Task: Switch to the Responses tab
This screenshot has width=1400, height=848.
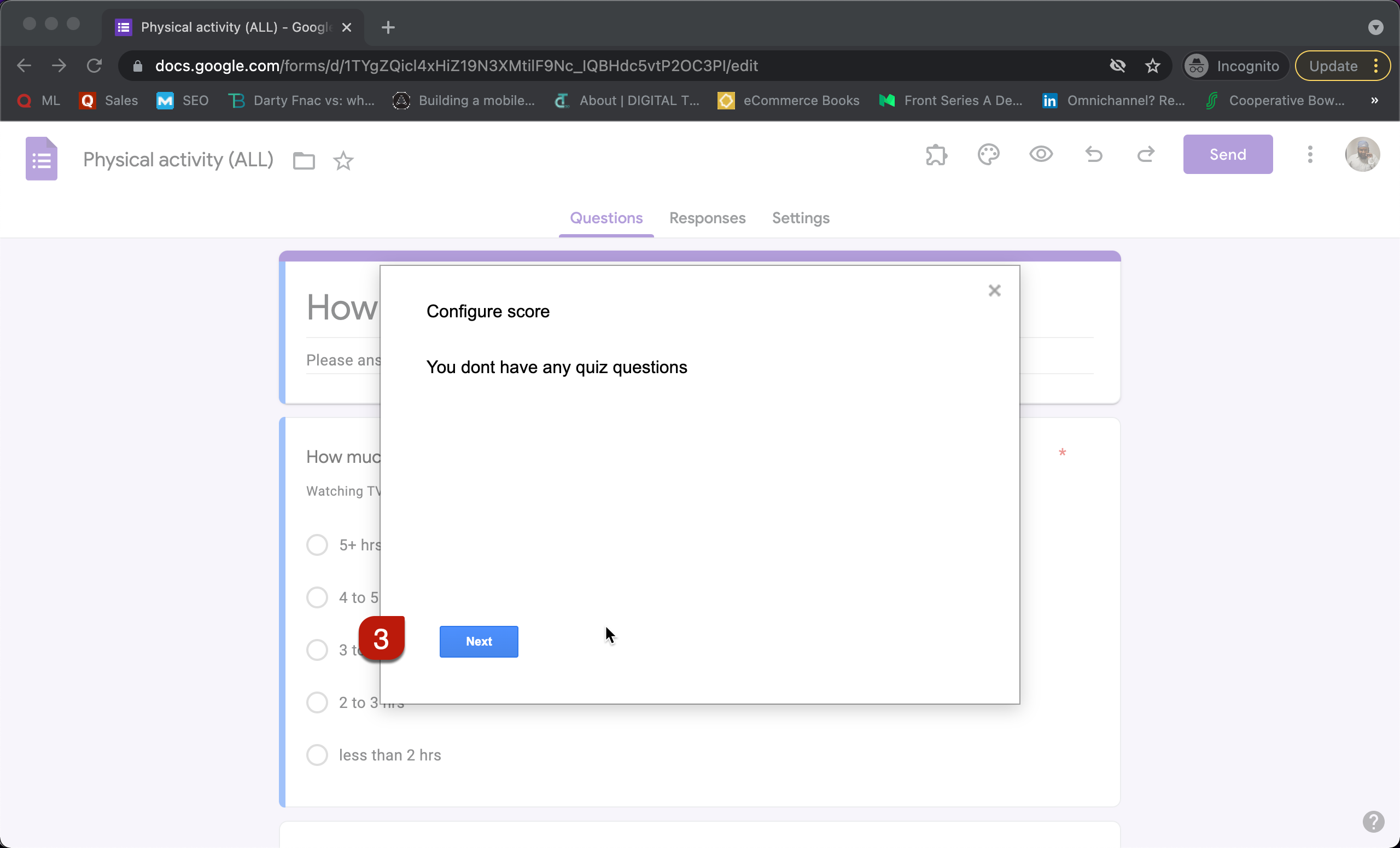Action: tap(708, 218)
